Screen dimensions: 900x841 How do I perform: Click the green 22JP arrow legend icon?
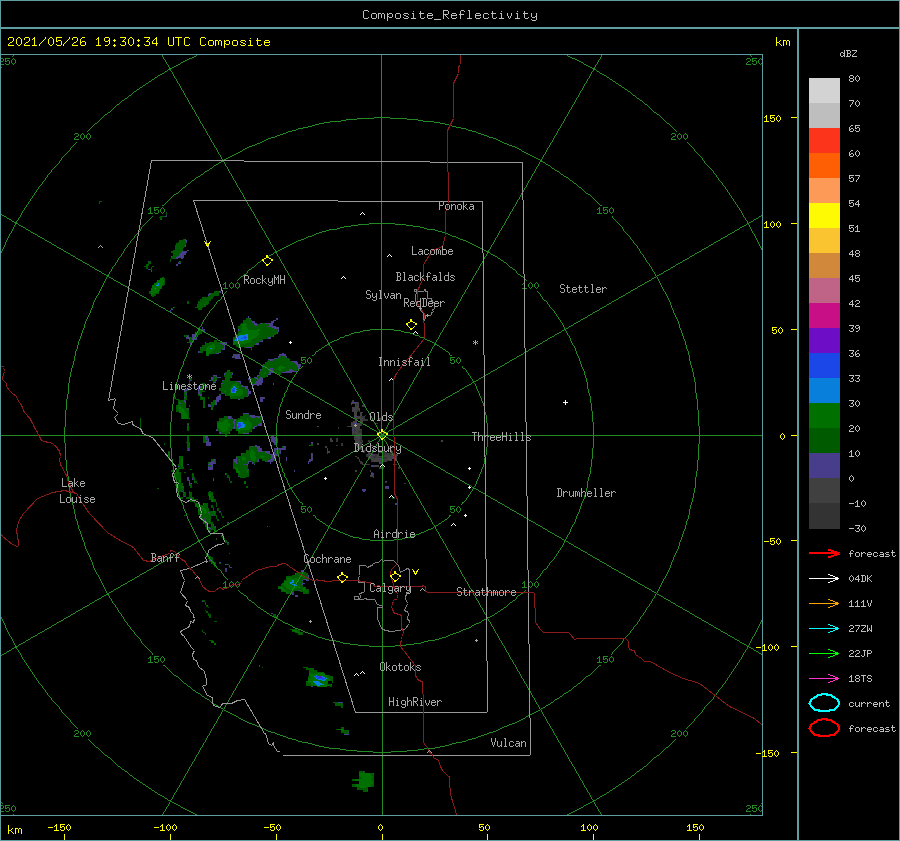coord(824,653)
